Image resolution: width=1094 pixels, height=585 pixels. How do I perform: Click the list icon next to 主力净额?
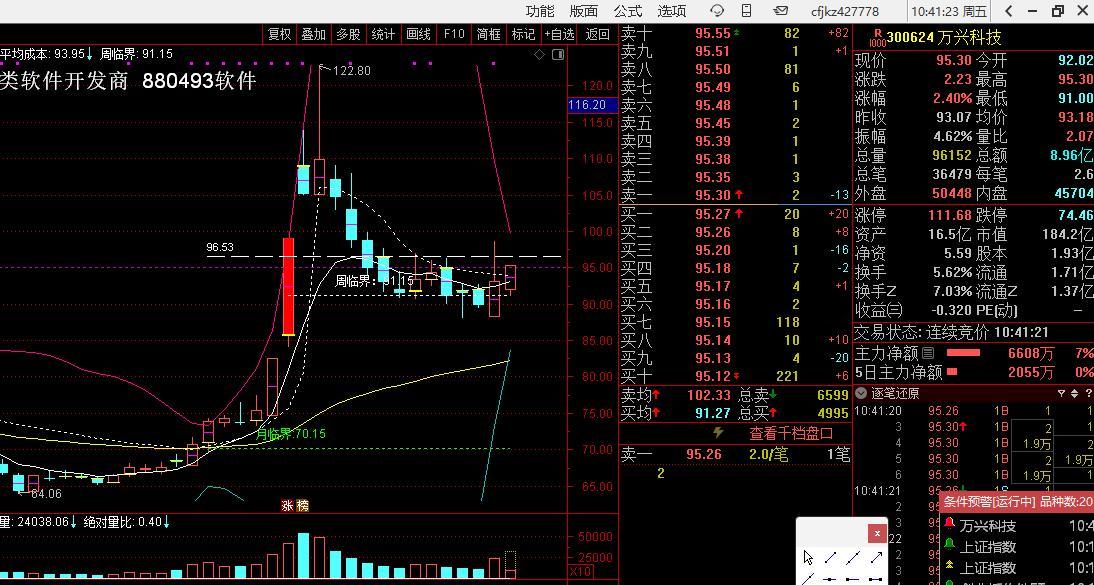927,353
